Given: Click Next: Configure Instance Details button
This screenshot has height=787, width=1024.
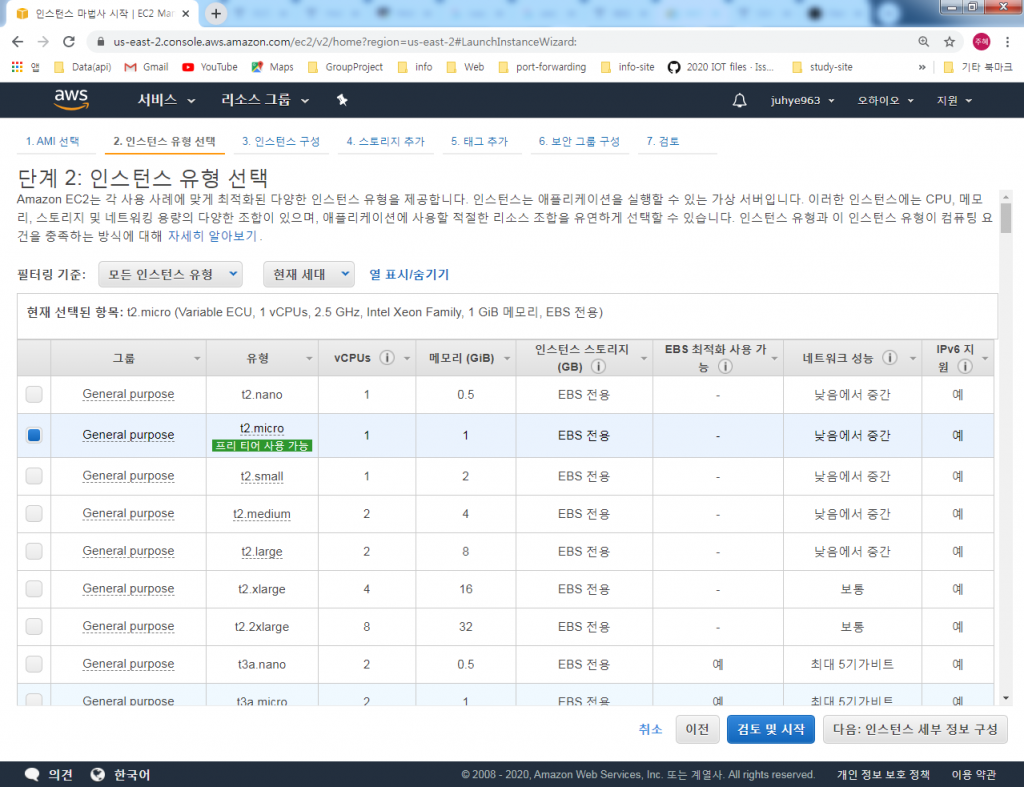Looking at the screenshot, I should pos(915,730).
